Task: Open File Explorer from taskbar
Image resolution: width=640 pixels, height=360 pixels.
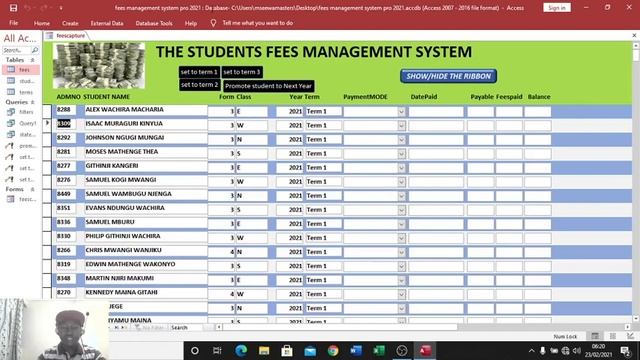Action: tap(264, 351)
